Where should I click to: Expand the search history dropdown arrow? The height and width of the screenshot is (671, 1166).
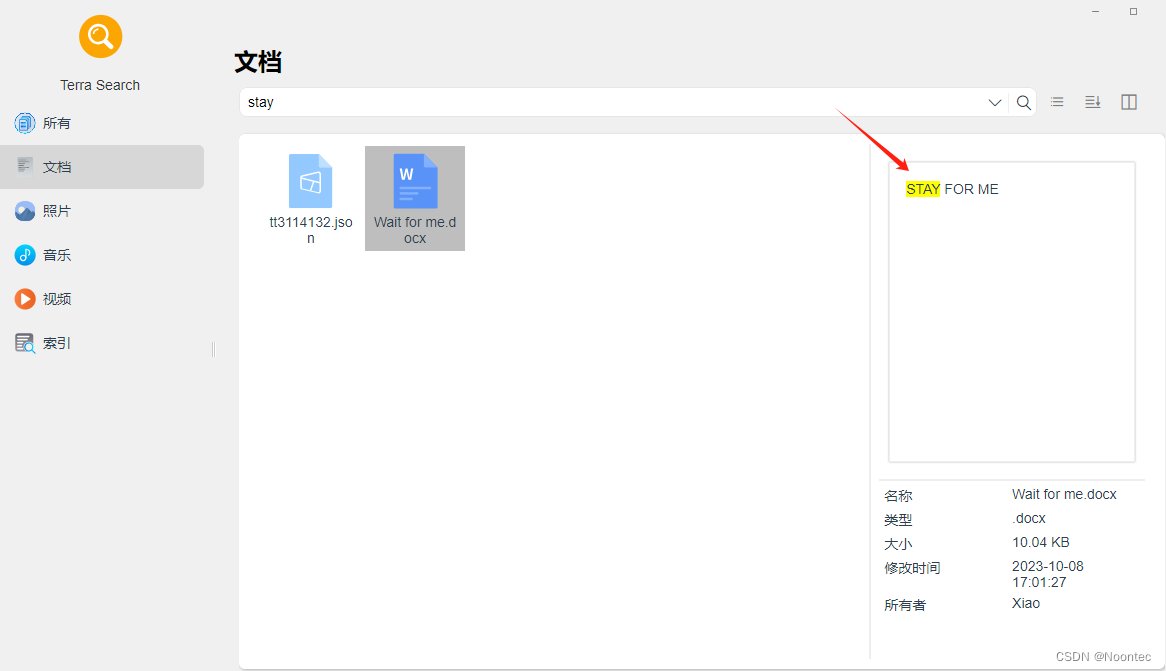[x=994, y=103]
